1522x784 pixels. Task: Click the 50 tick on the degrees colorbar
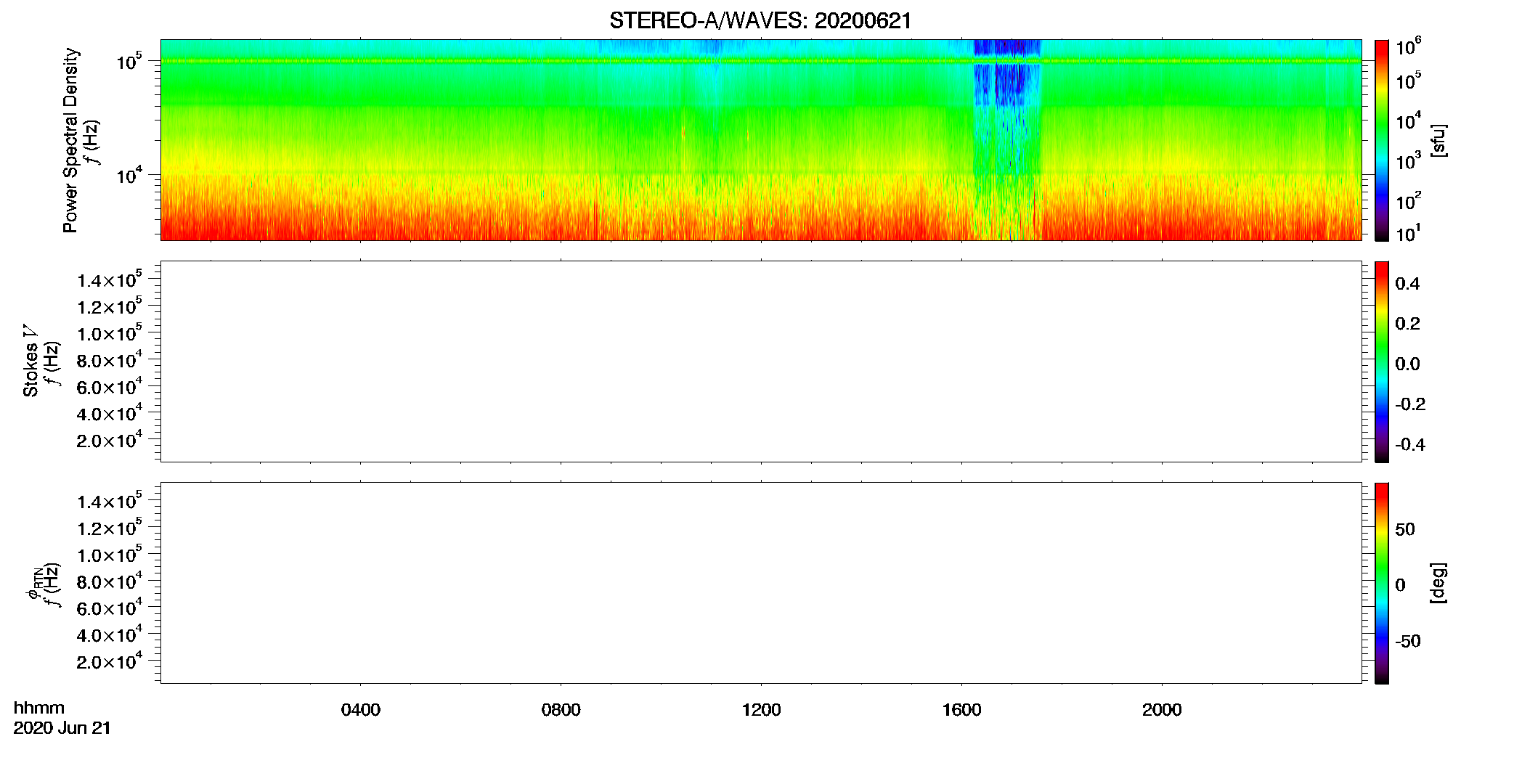(1405, 529)
